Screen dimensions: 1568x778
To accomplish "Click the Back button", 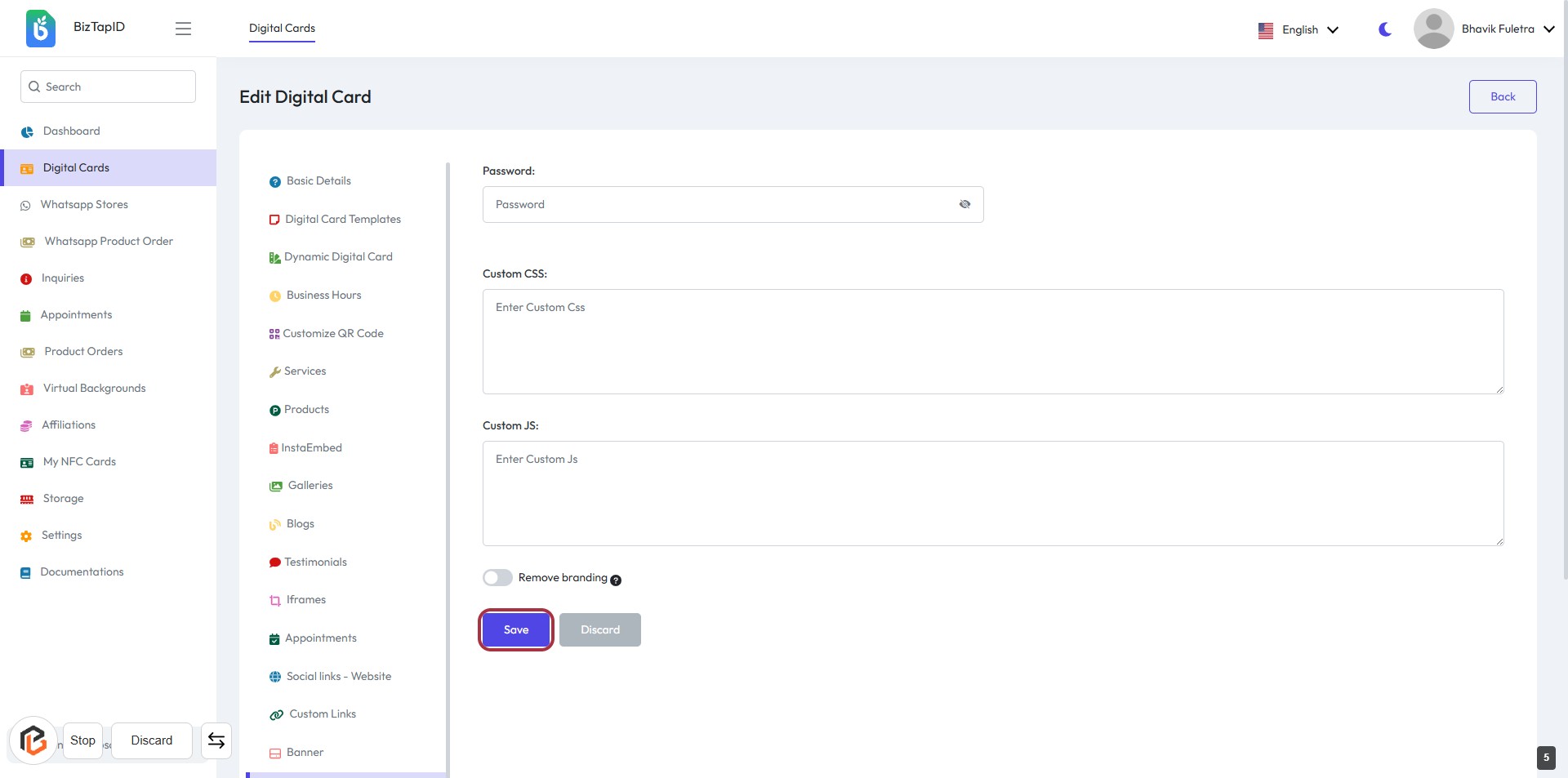I will tap(1502, 96).
